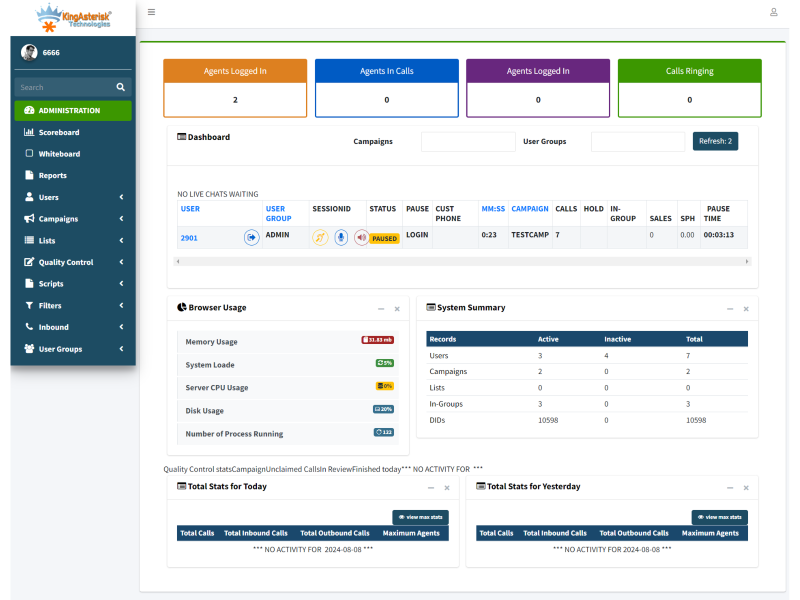Click the red Memory Usage badge
800x600 pixels.
pos(379,341)
